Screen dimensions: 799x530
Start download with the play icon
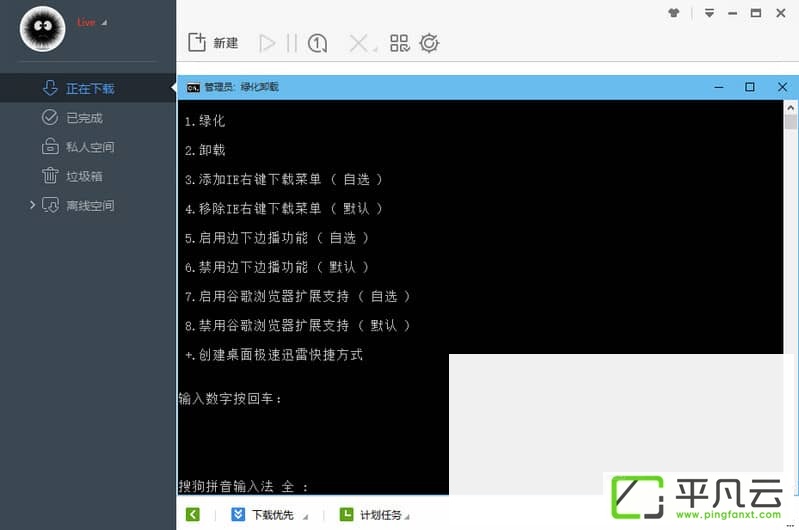coord(267,43)
